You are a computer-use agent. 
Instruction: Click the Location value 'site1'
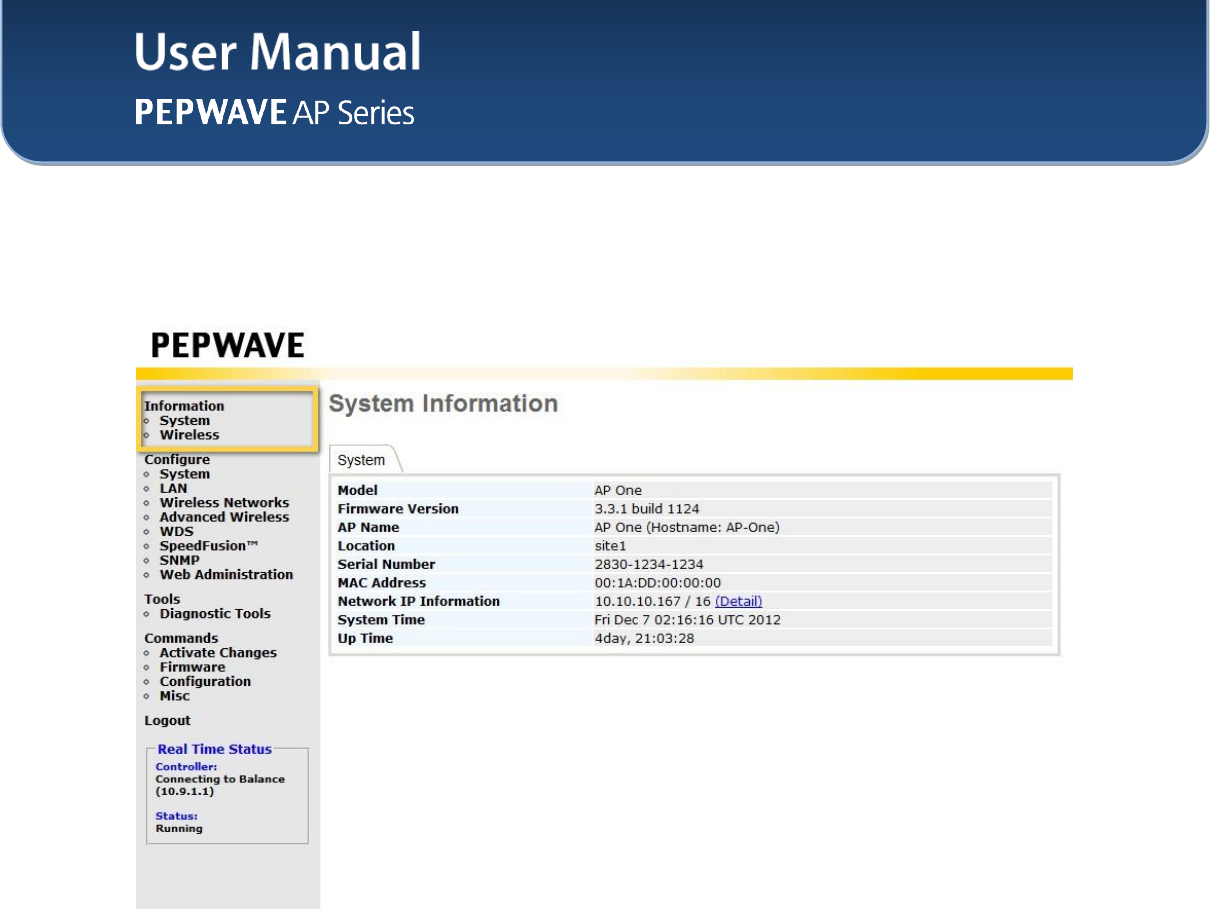point(610,546)
